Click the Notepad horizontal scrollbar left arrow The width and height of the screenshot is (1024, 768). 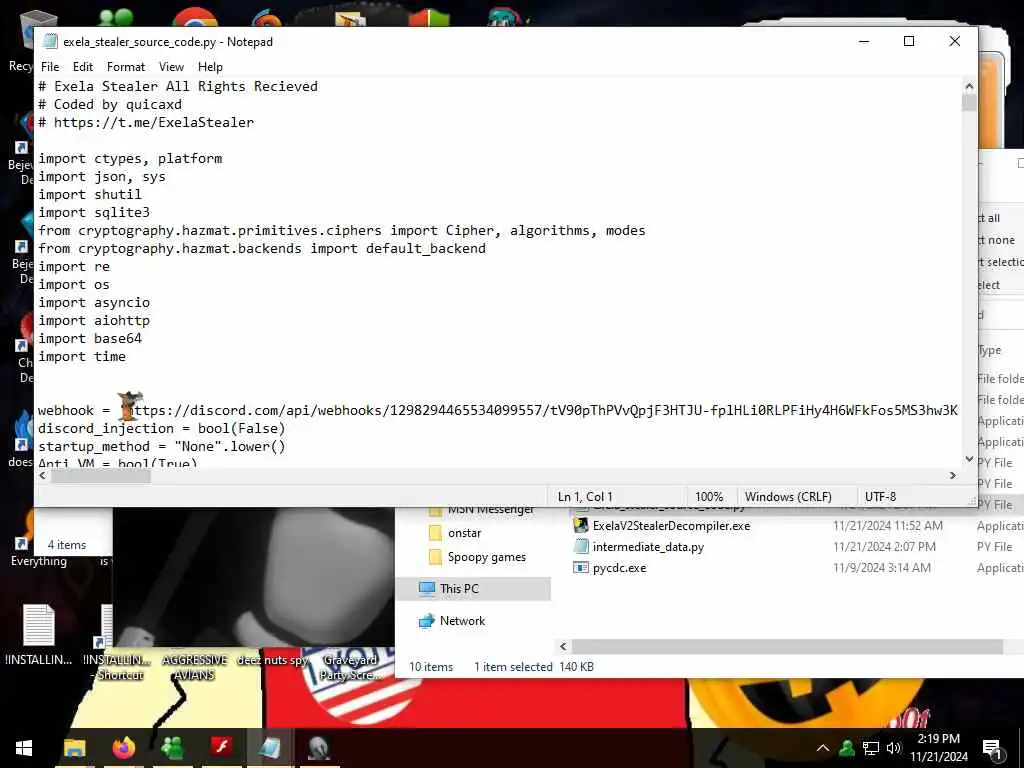tap(43, 475)
